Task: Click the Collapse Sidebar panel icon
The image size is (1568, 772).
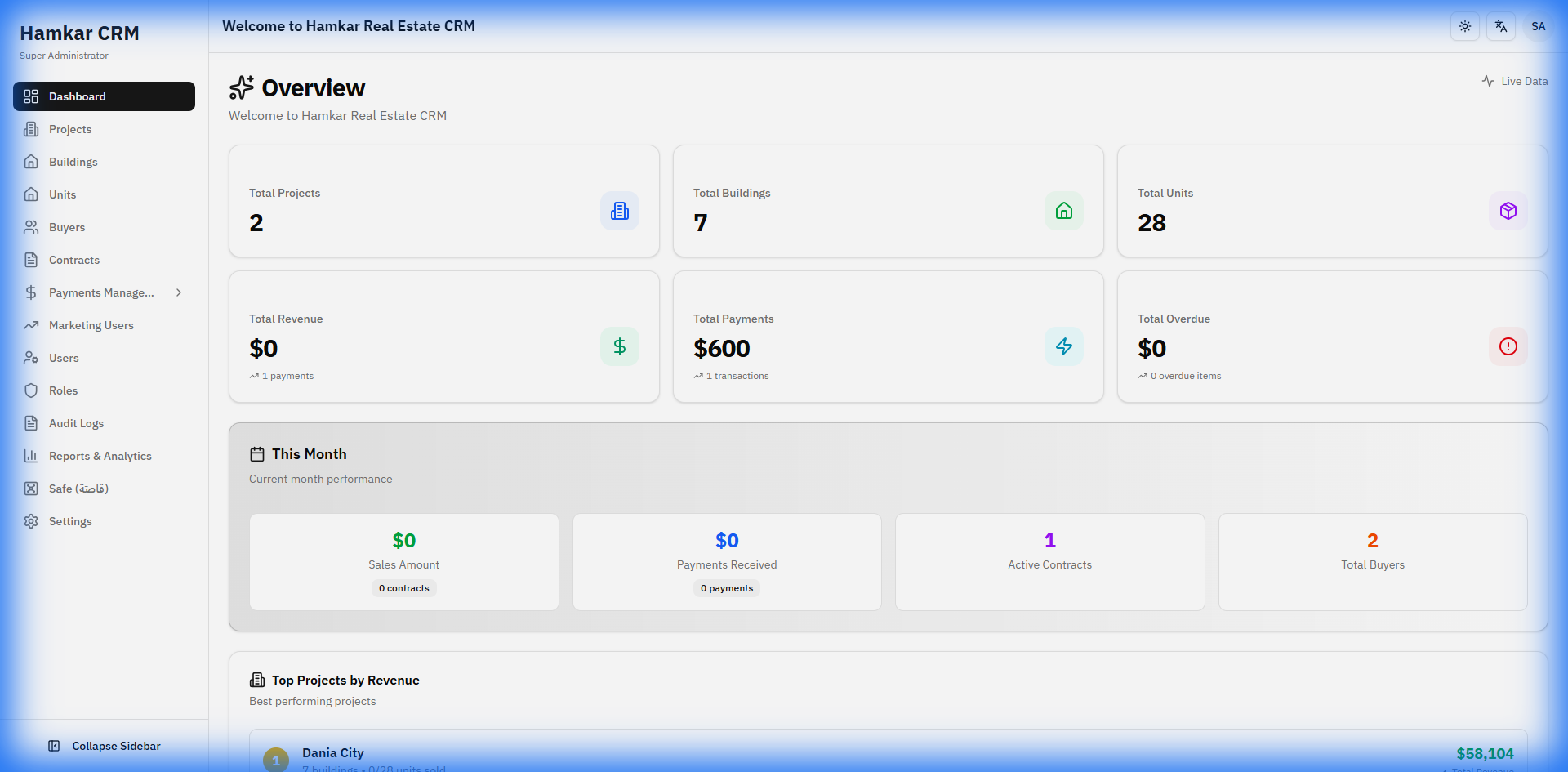Action: (x=54, y=746)
